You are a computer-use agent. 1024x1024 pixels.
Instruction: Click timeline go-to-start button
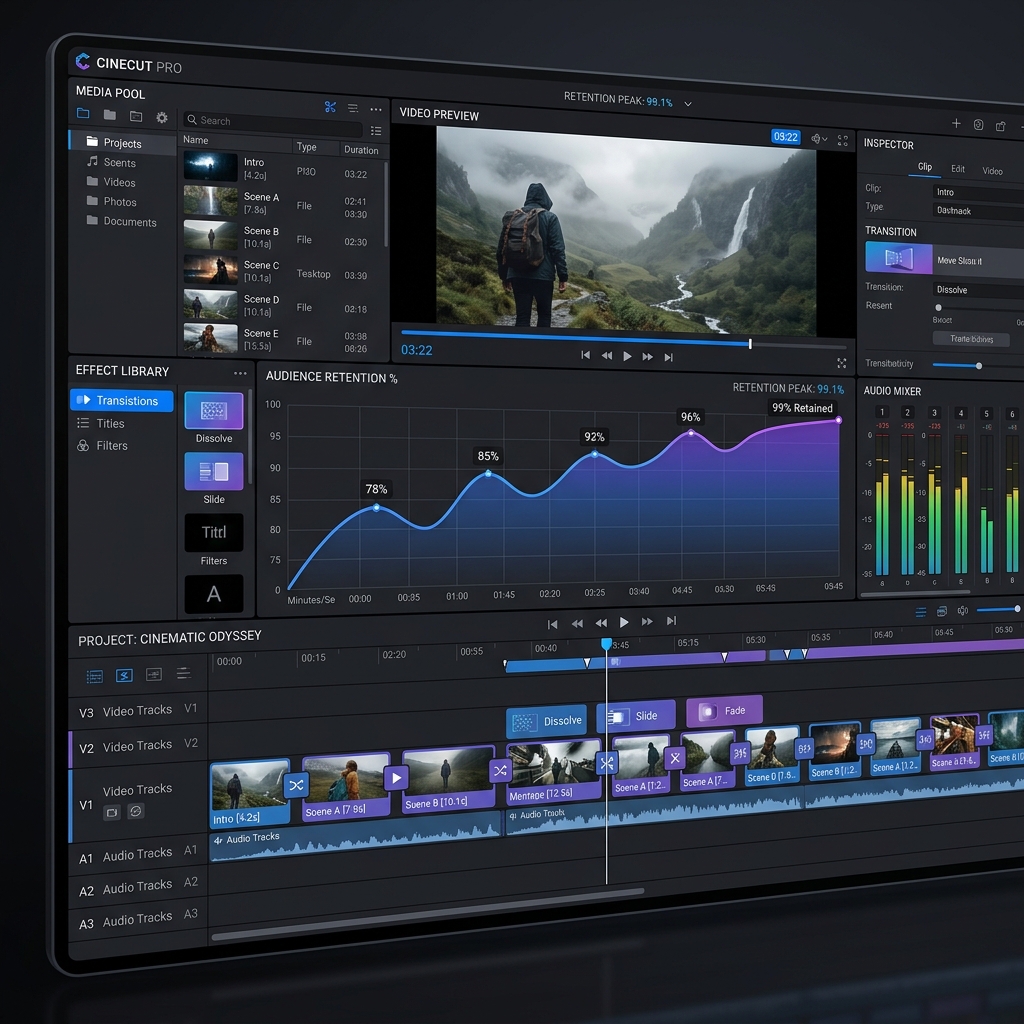click(x=552, y=624)
